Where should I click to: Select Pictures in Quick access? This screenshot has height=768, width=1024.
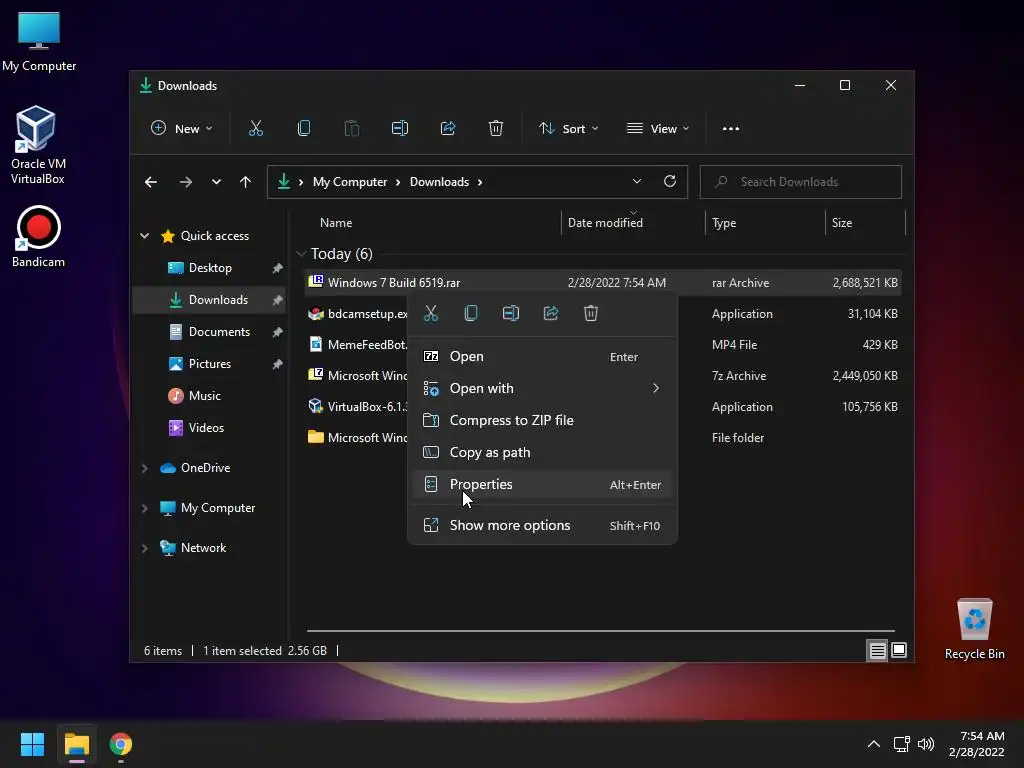[210, 364]
